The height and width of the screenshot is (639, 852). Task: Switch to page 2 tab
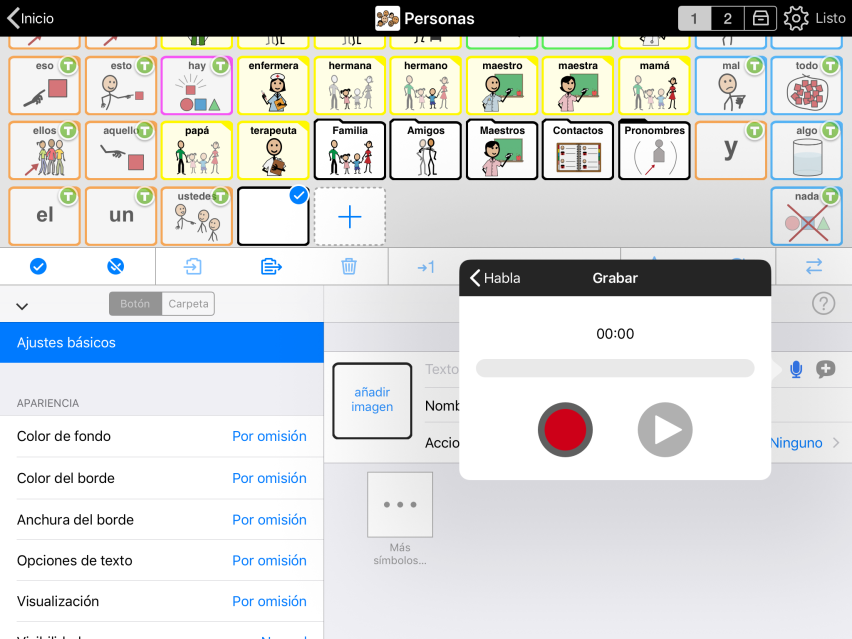[x=727, y=18]
